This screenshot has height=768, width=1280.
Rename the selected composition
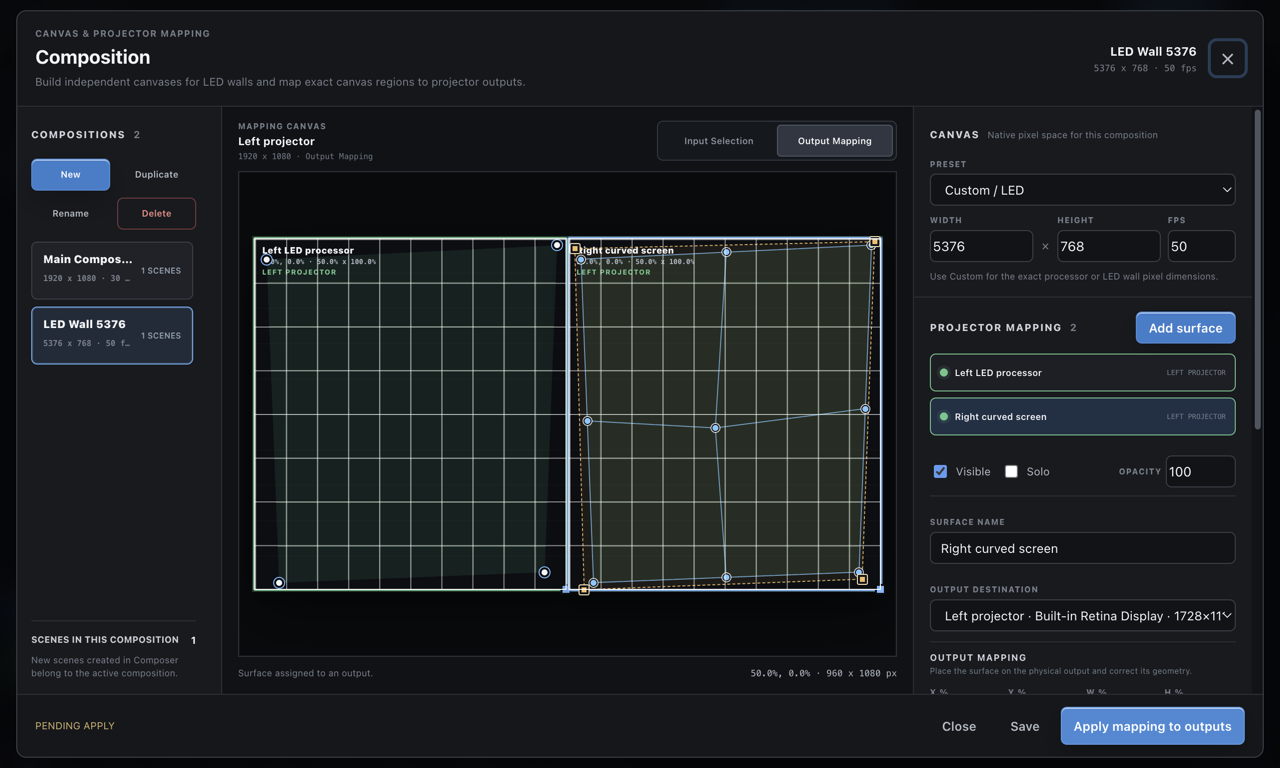pyautogui.click(x=70, y=213)
